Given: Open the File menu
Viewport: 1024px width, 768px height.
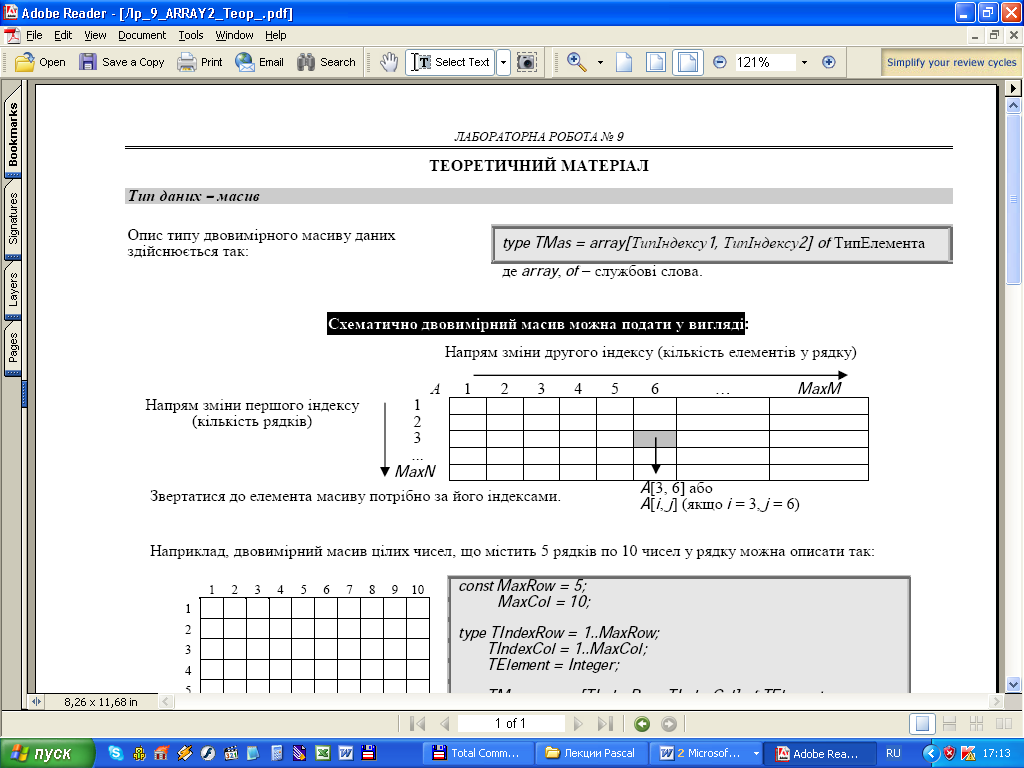Looking at the screenshot, I should tap(34, 35).
